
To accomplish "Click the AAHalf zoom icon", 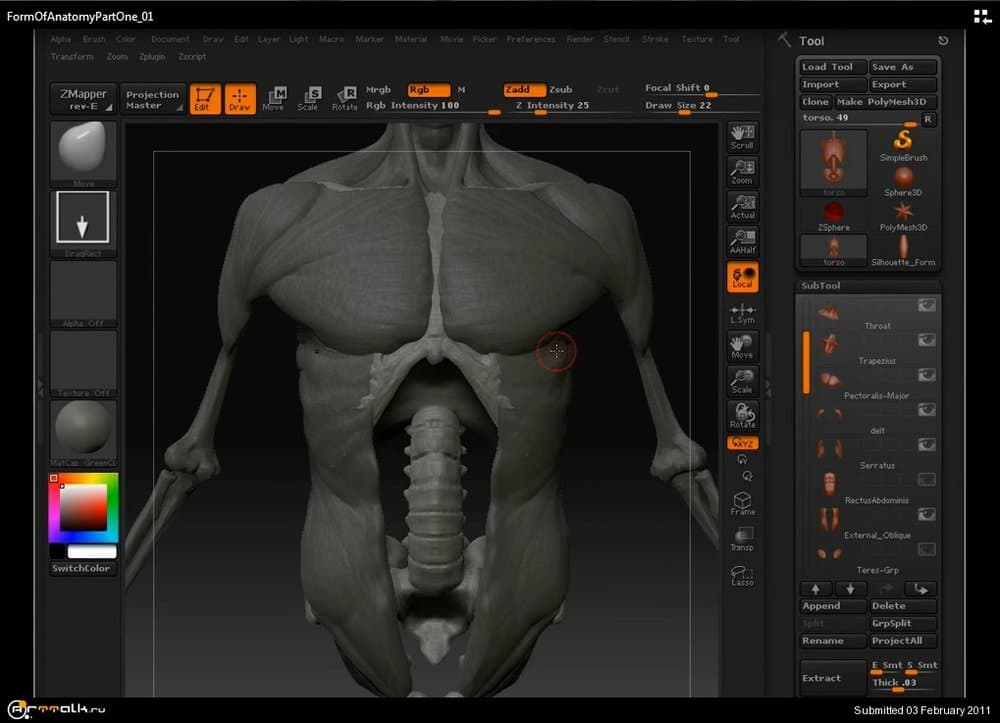I will [742, 241].
